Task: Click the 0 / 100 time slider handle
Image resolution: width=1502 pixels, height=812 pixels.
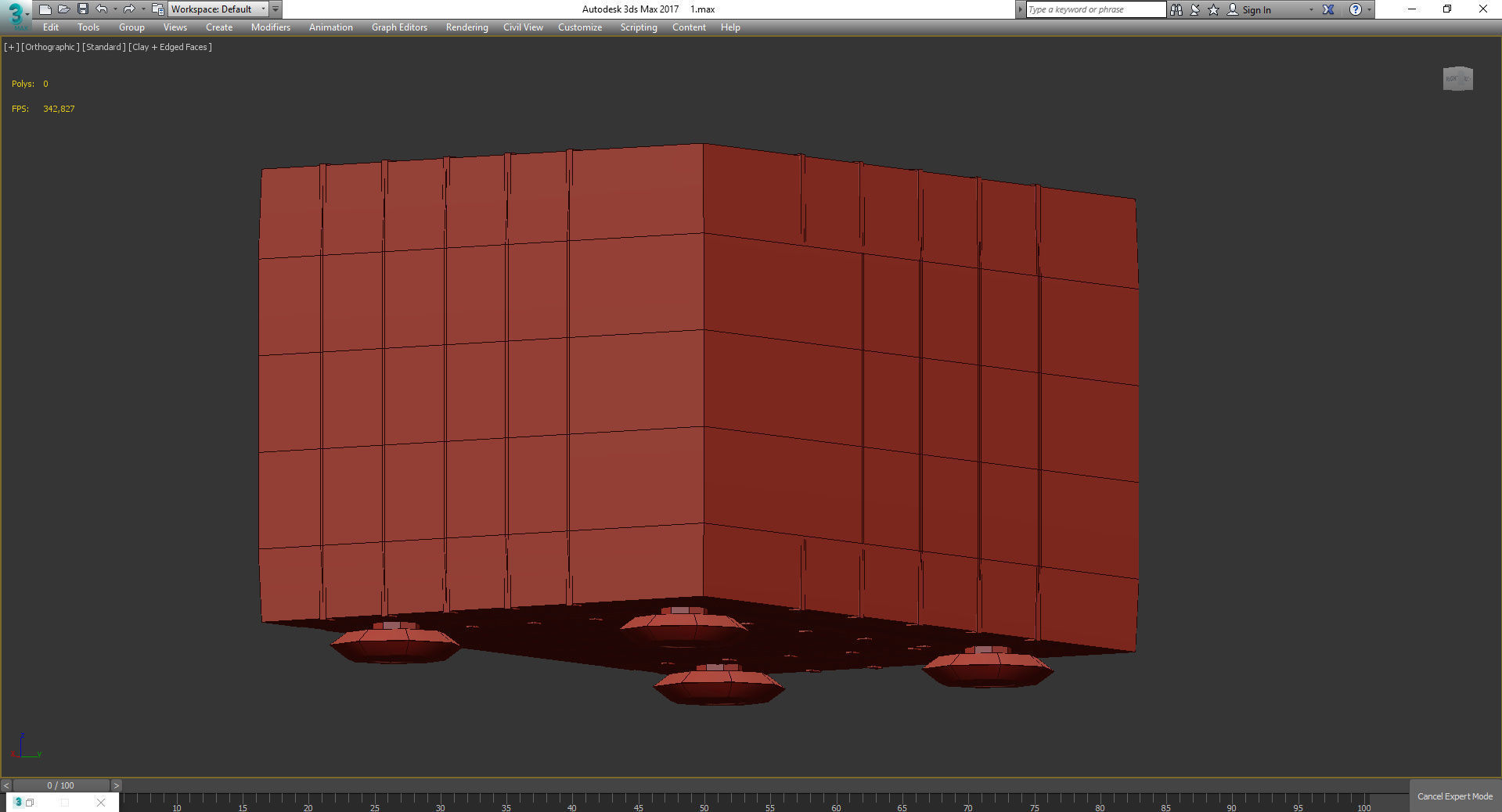Action: click(x=61, y=785)
